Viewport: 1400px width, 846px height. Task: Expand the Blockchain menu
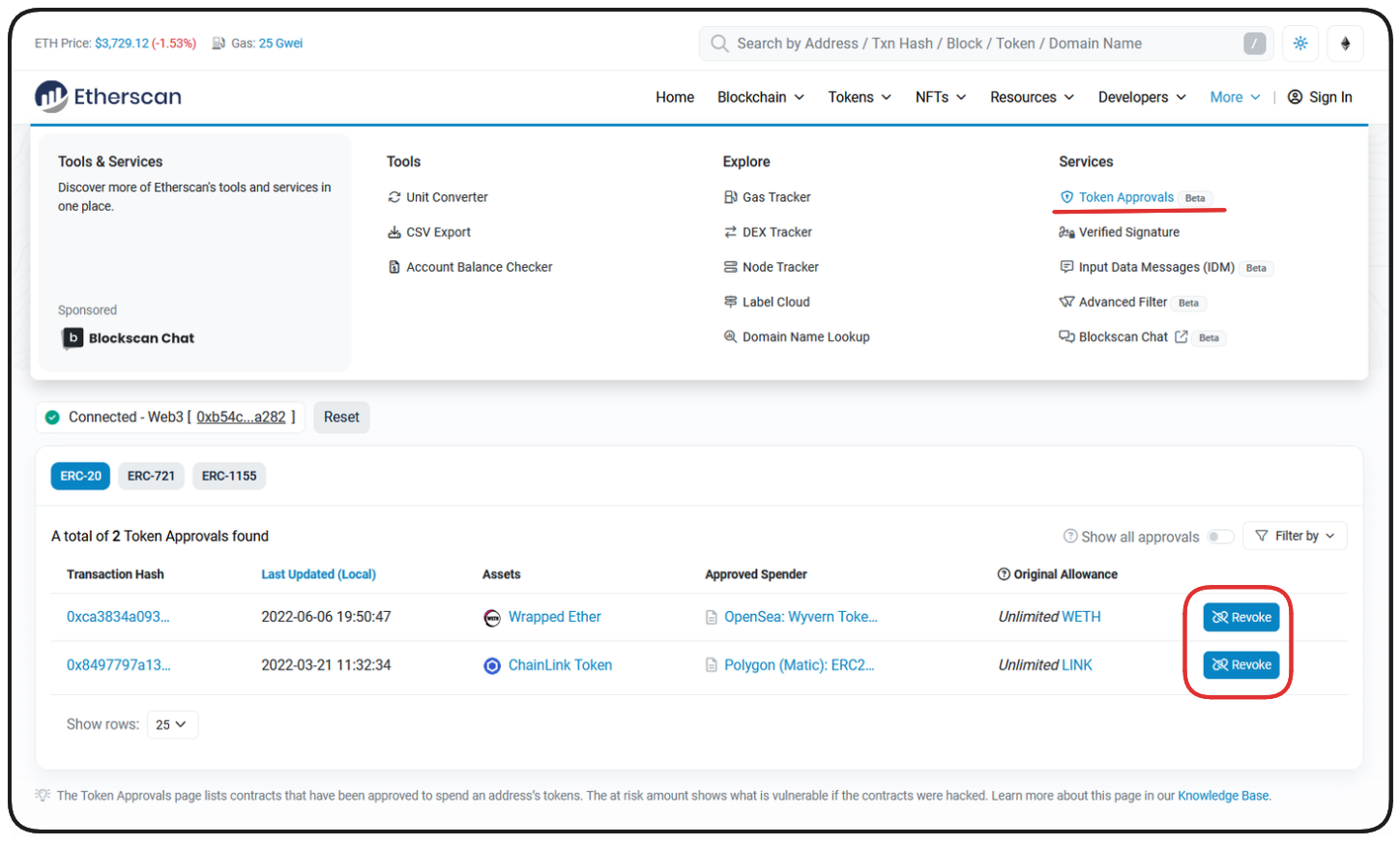click(760, 97)
